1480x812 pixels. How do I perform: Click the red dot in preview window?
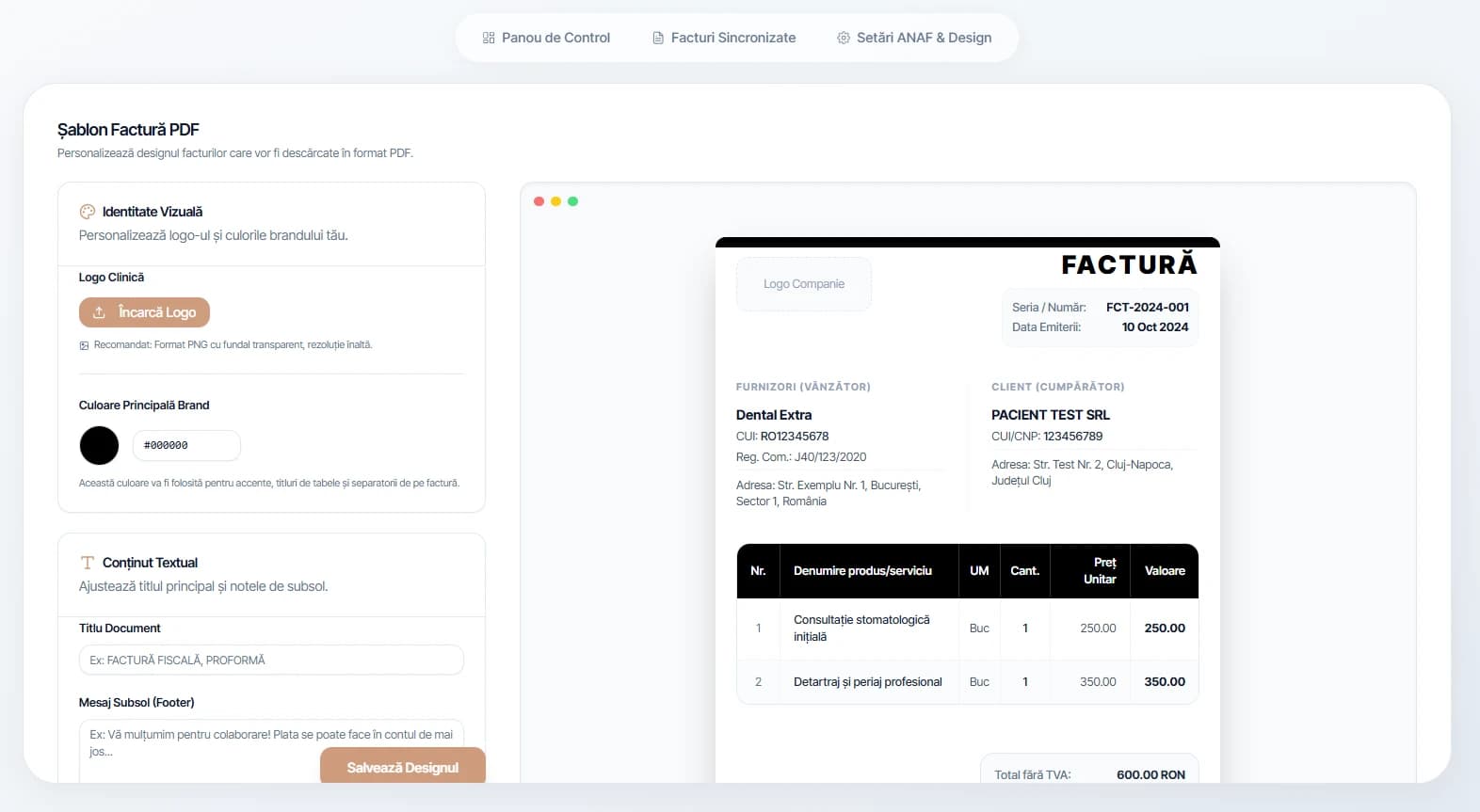539,201
